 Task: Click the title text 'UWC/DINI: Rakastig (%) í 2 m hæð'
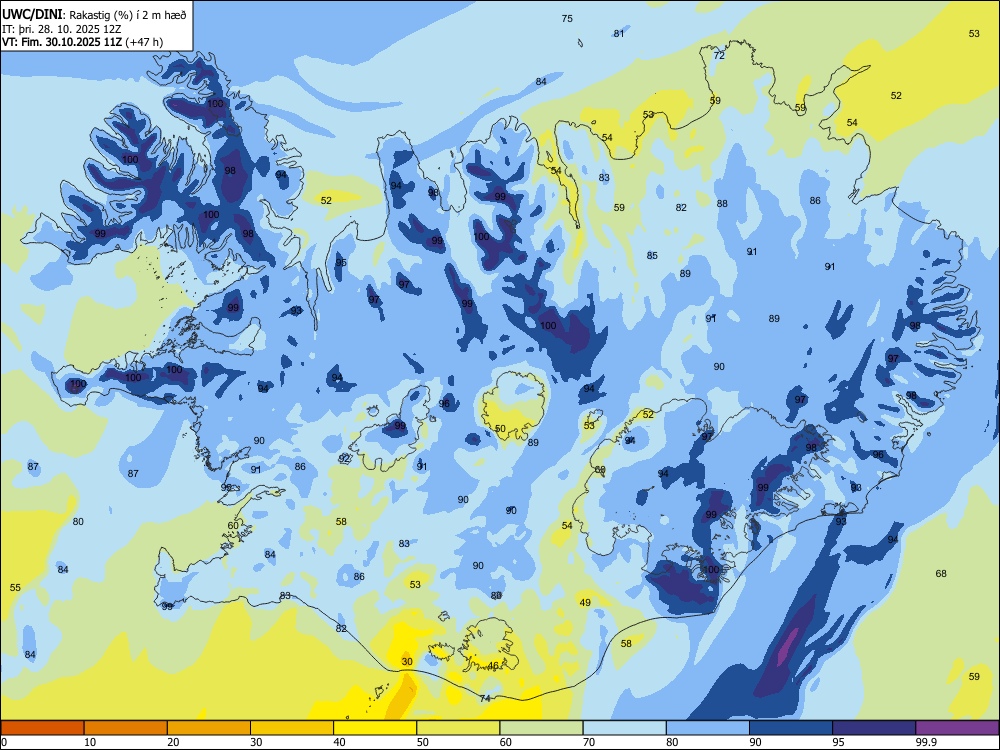click(94, 15)
